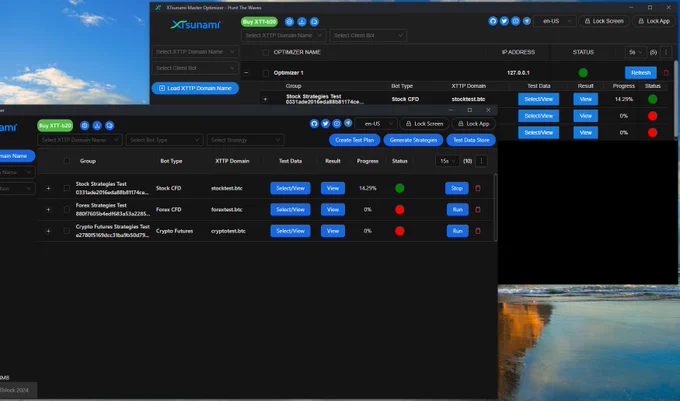The image size is (680, 401).
Task: Click globe icon in Master Optimizer toolbar
Action: coord(289,22)
